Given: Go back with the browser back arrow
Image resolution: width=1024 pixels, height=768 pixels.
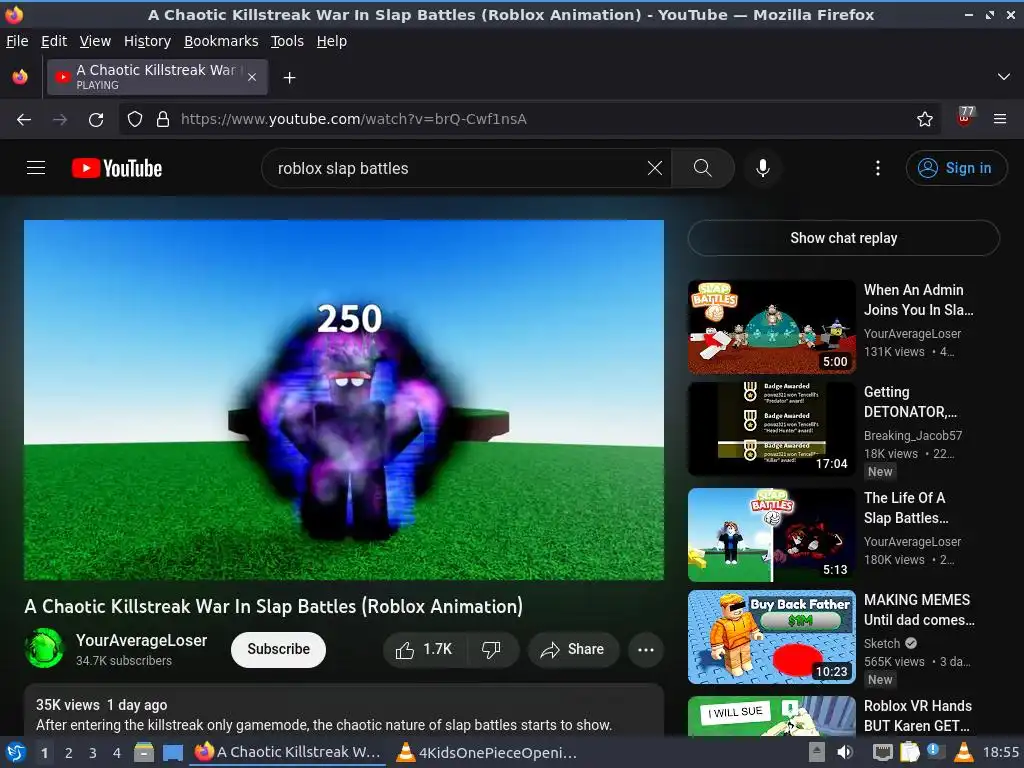Looking at the screenshot, I should (x=24, y=120).
